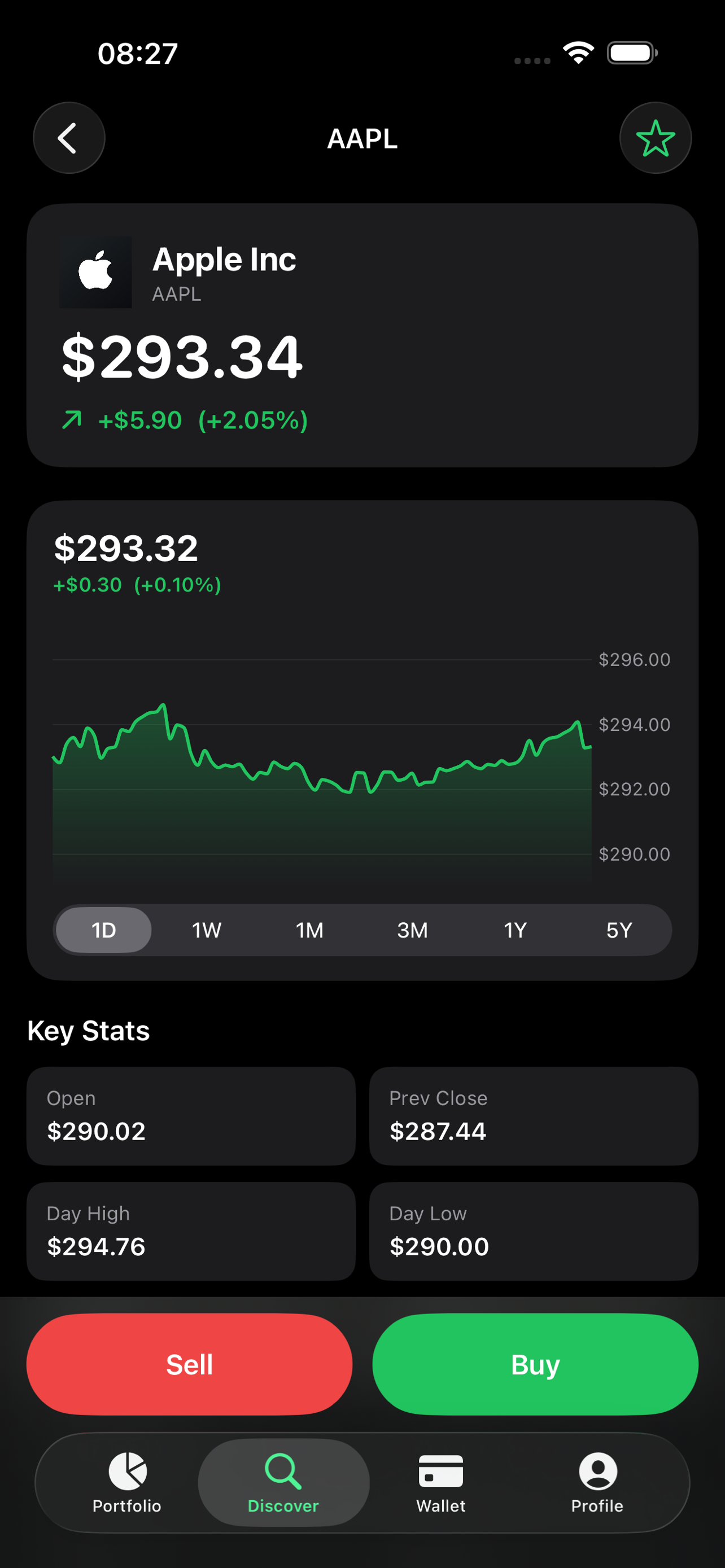Toggle the favorite star for AAPL
This screenshot has height=1568, width=725.
[656, 138]
